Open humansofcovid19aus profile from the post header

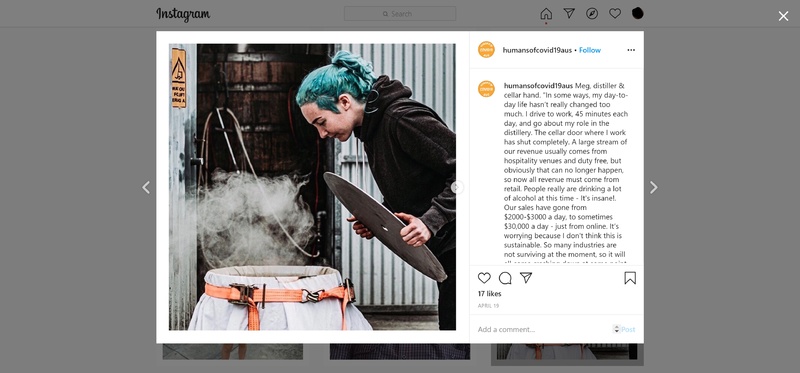(x=537, y=50)
